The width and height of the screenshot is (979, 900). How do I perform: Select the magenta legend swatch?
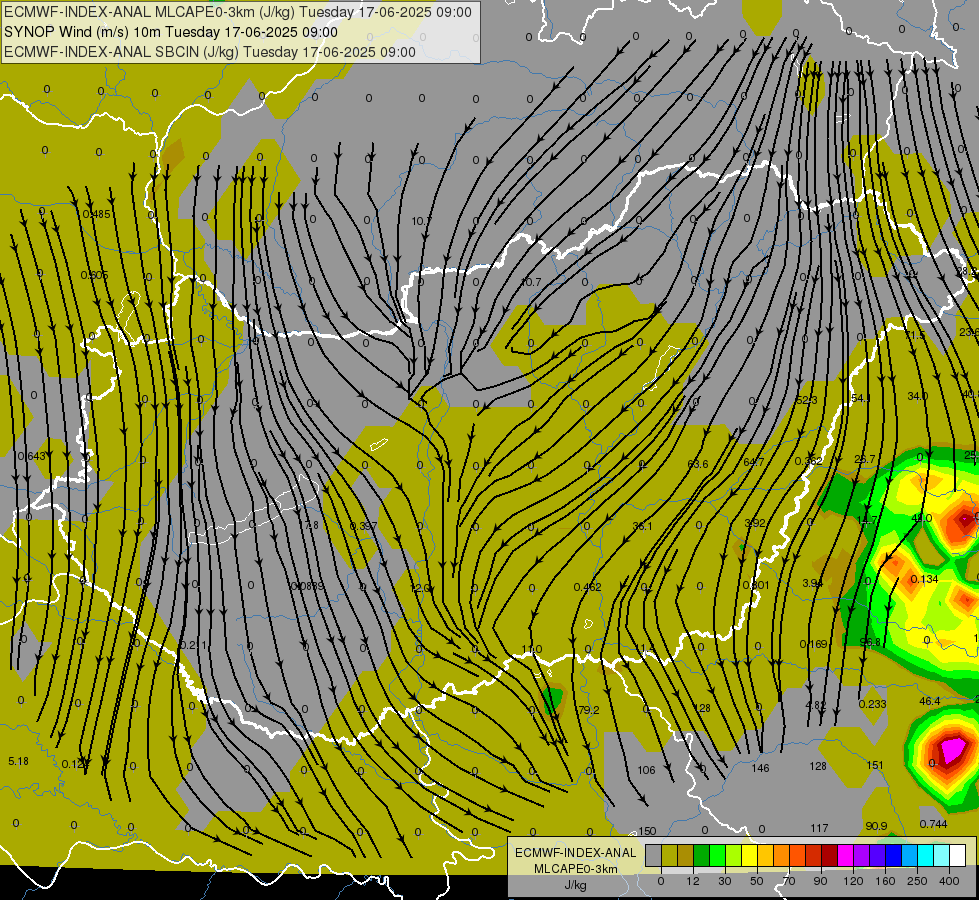point(845,855)
